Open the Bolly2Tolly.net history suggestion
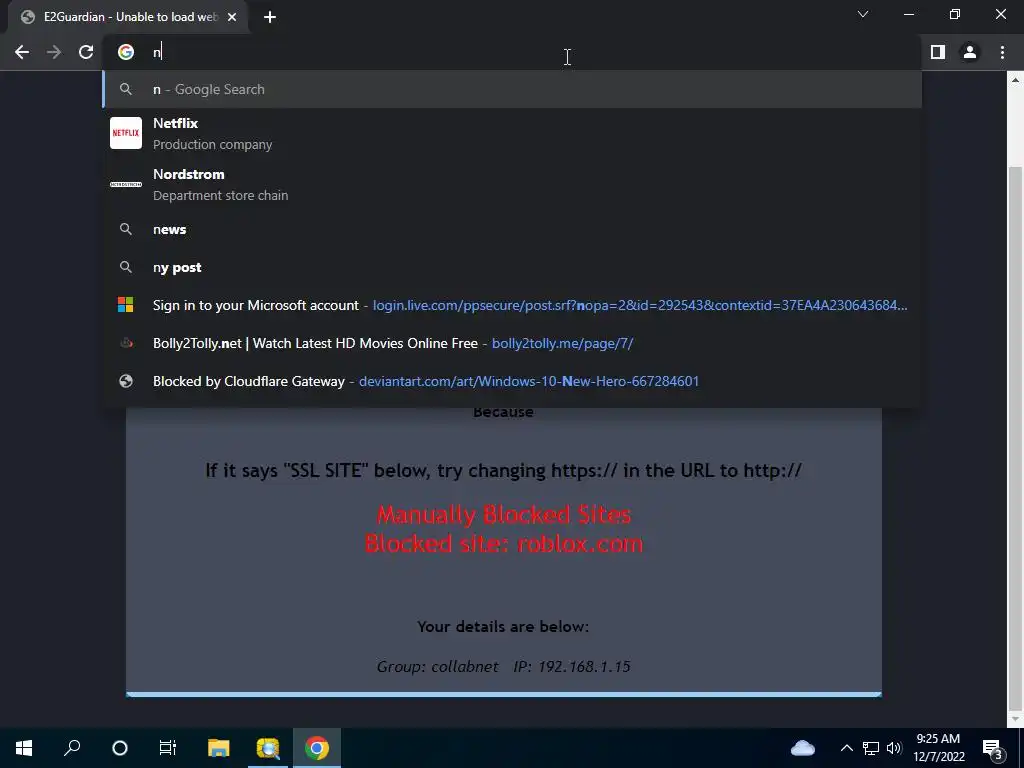 (513, 343)
